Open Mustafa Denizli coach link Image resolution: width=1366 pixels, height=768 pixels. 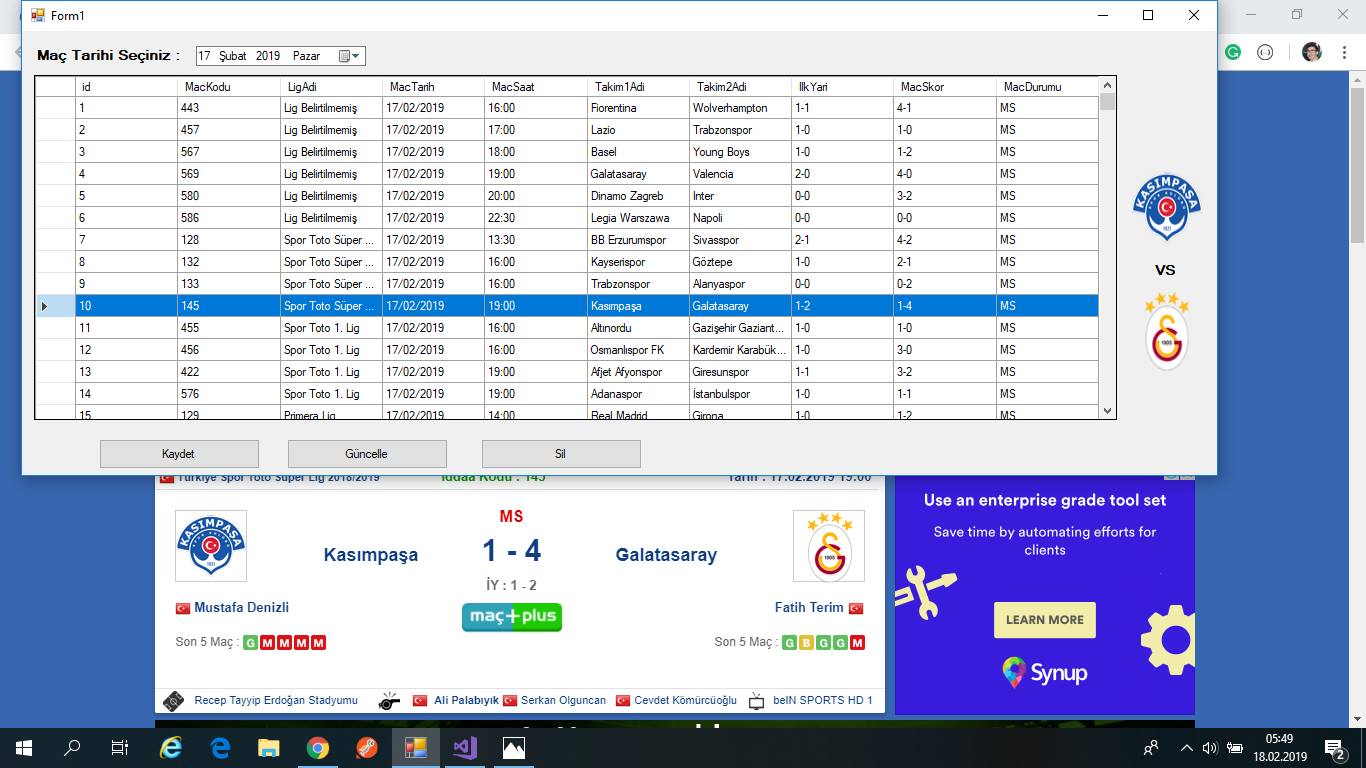click(241, 607)
